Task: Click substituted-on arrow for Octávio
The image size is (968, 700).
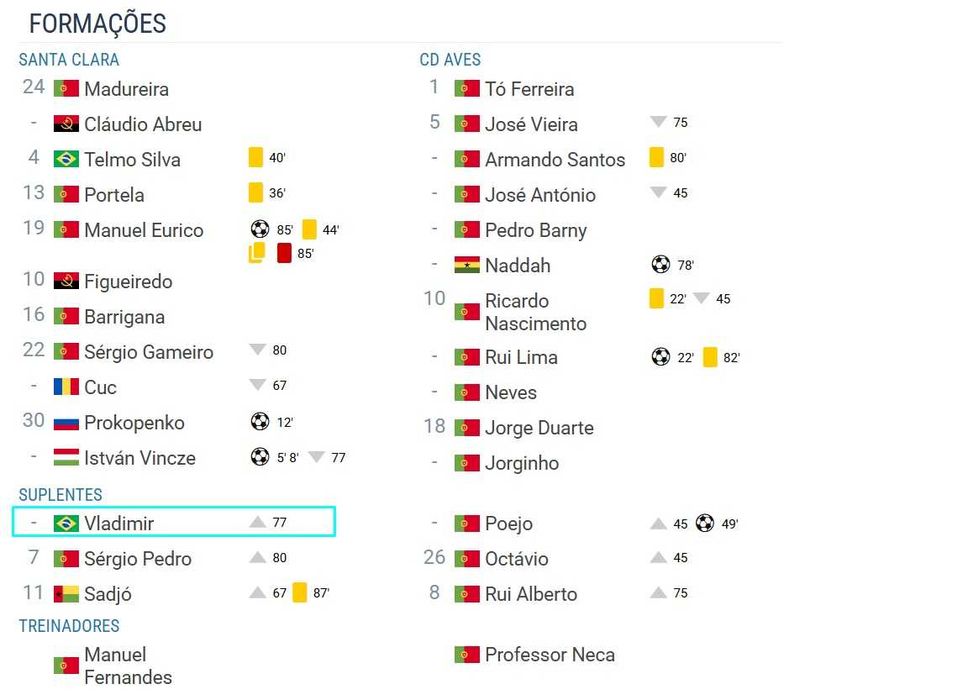Action: click(659, 558)
